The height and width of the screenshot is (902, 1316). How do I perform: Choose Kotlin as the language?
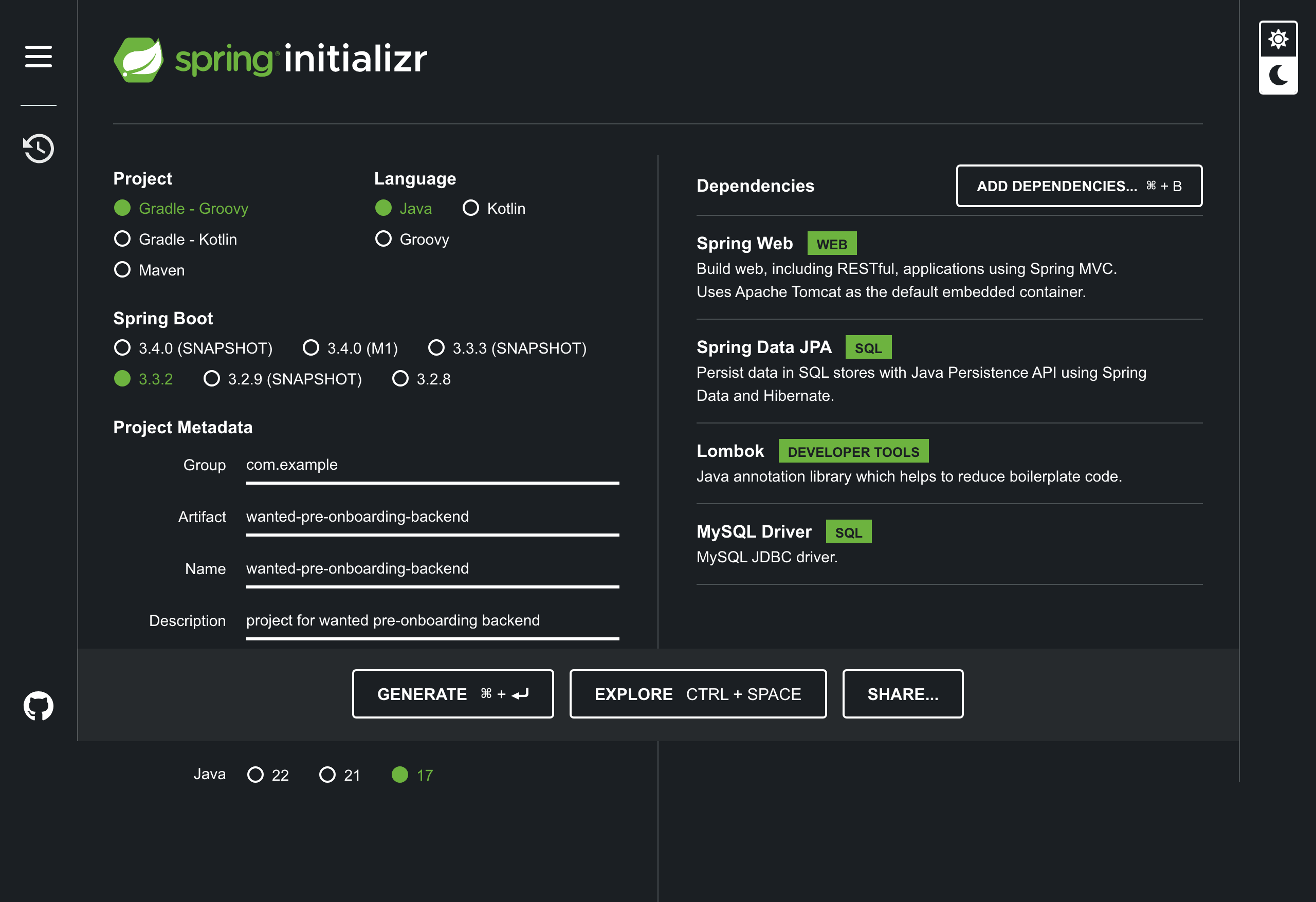[x=494, y=208]
